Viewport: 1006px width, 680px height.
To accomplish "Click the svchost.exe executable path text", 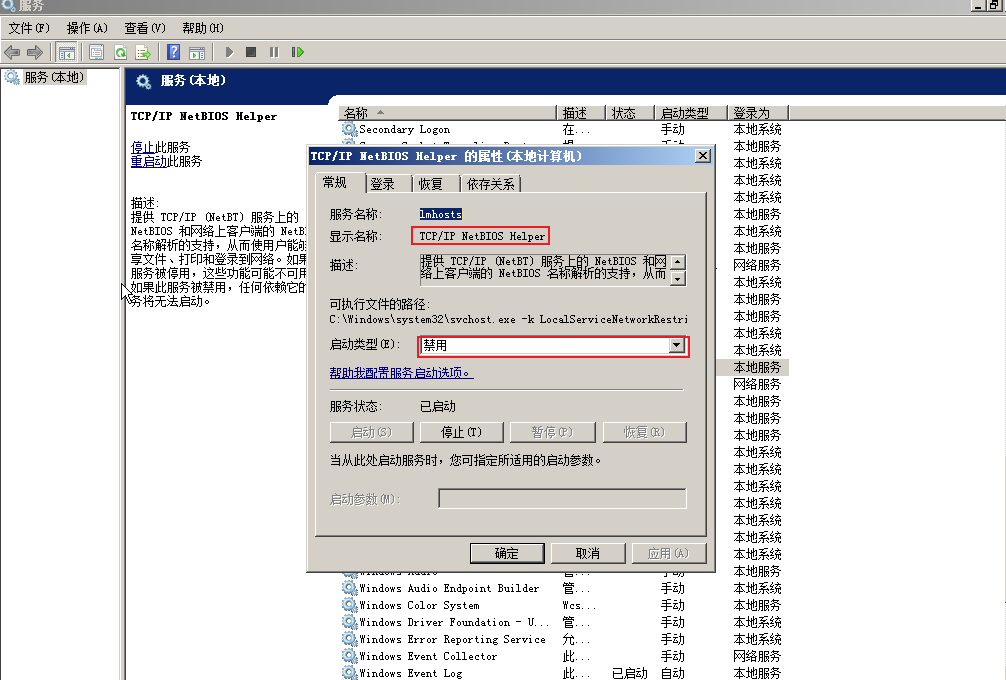I will [508, 319].
